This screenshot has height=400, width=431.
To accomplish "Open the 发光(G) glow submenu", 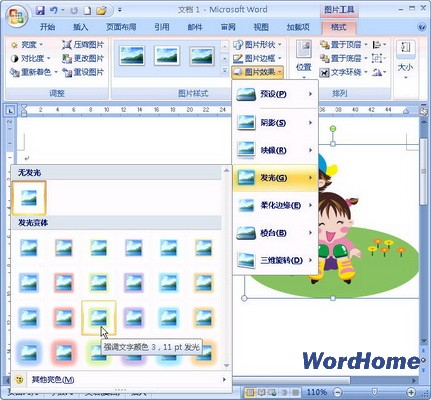I will tap(275, 178).
